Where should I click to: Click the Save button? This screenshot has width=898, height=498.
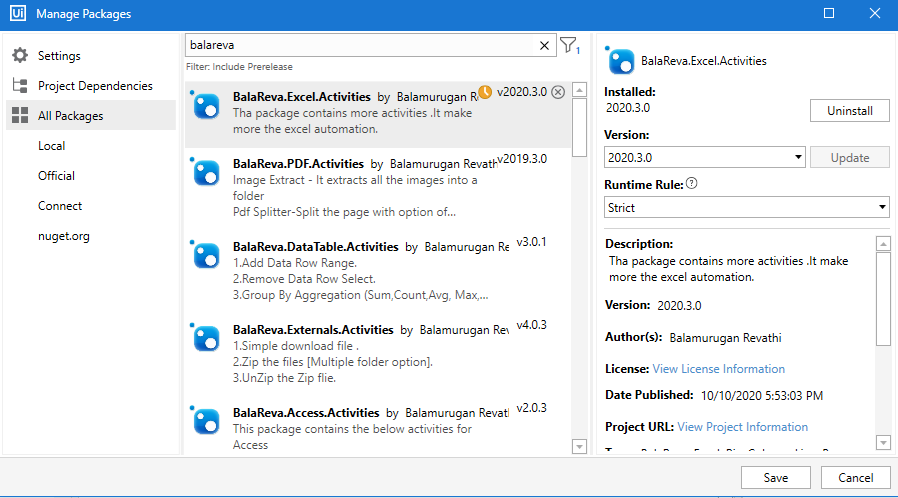[x=775, y=477]
